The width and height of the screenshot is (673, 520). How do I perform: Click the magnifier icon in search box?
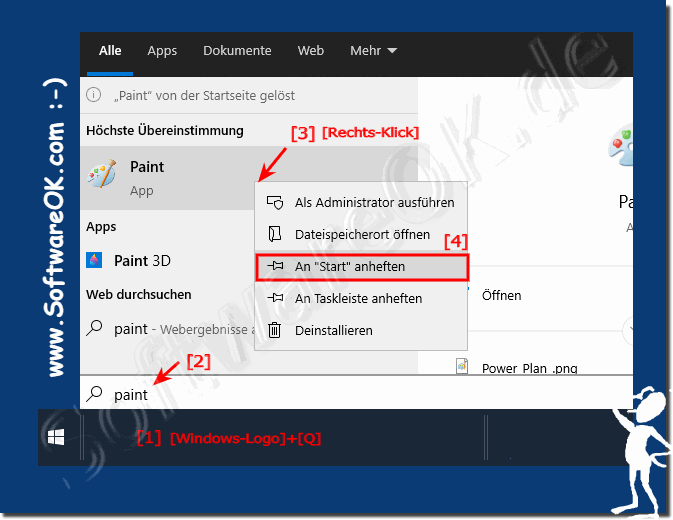point(94,393)
